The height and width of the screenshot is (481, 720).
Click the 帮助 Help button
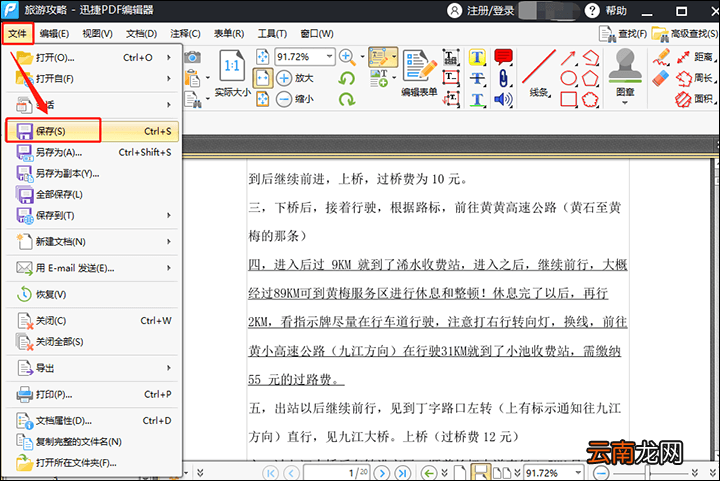[606, 11]
